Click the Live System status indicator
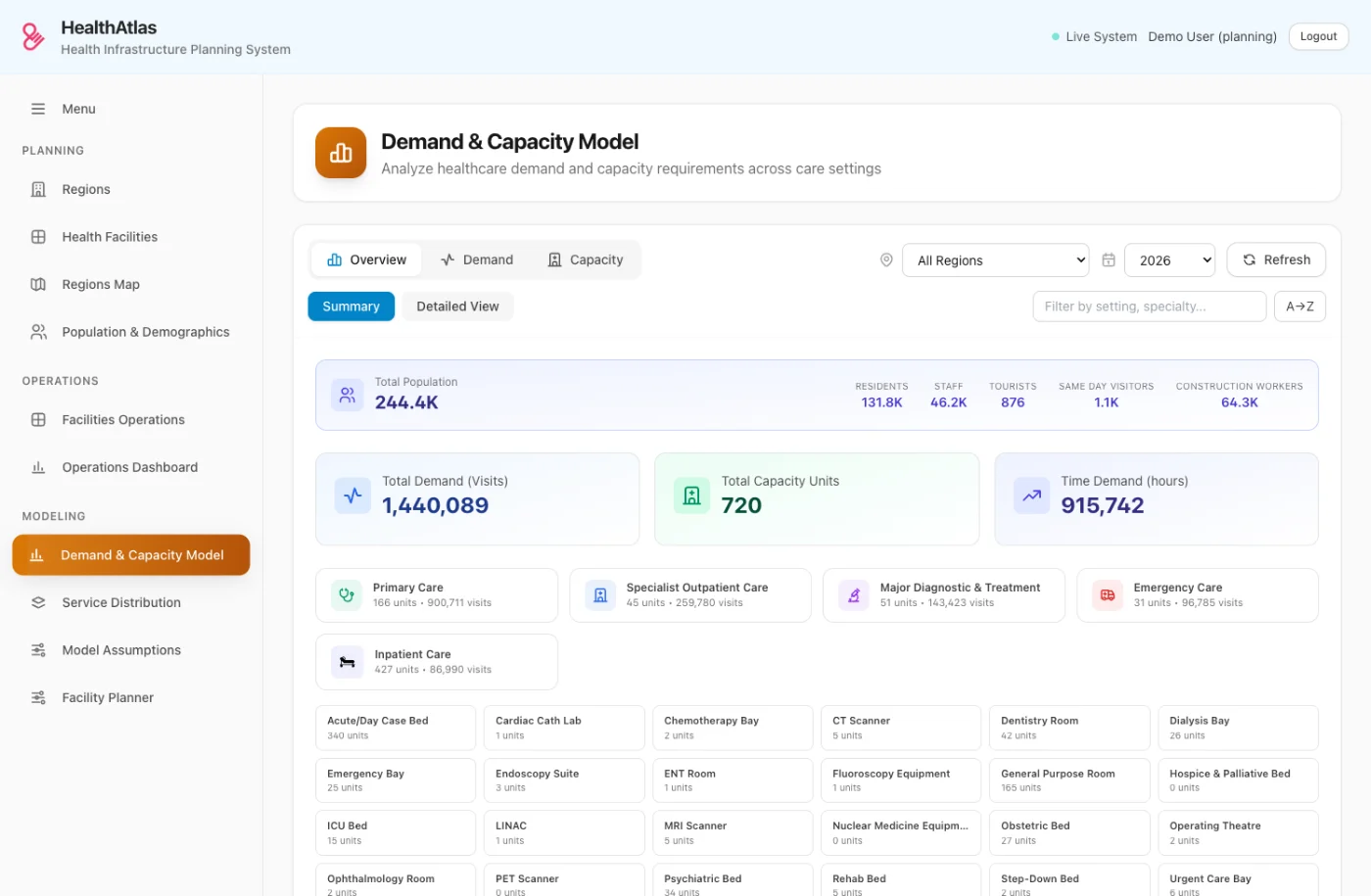Screen dimensions: 1371x896 click(1094, 36)
